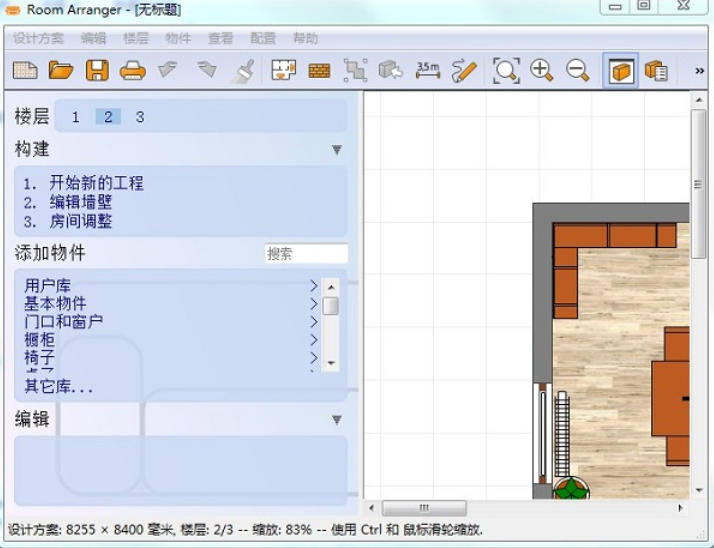Click the add object cube icon
The image size is (714, 548).
[x=391, y=71]
